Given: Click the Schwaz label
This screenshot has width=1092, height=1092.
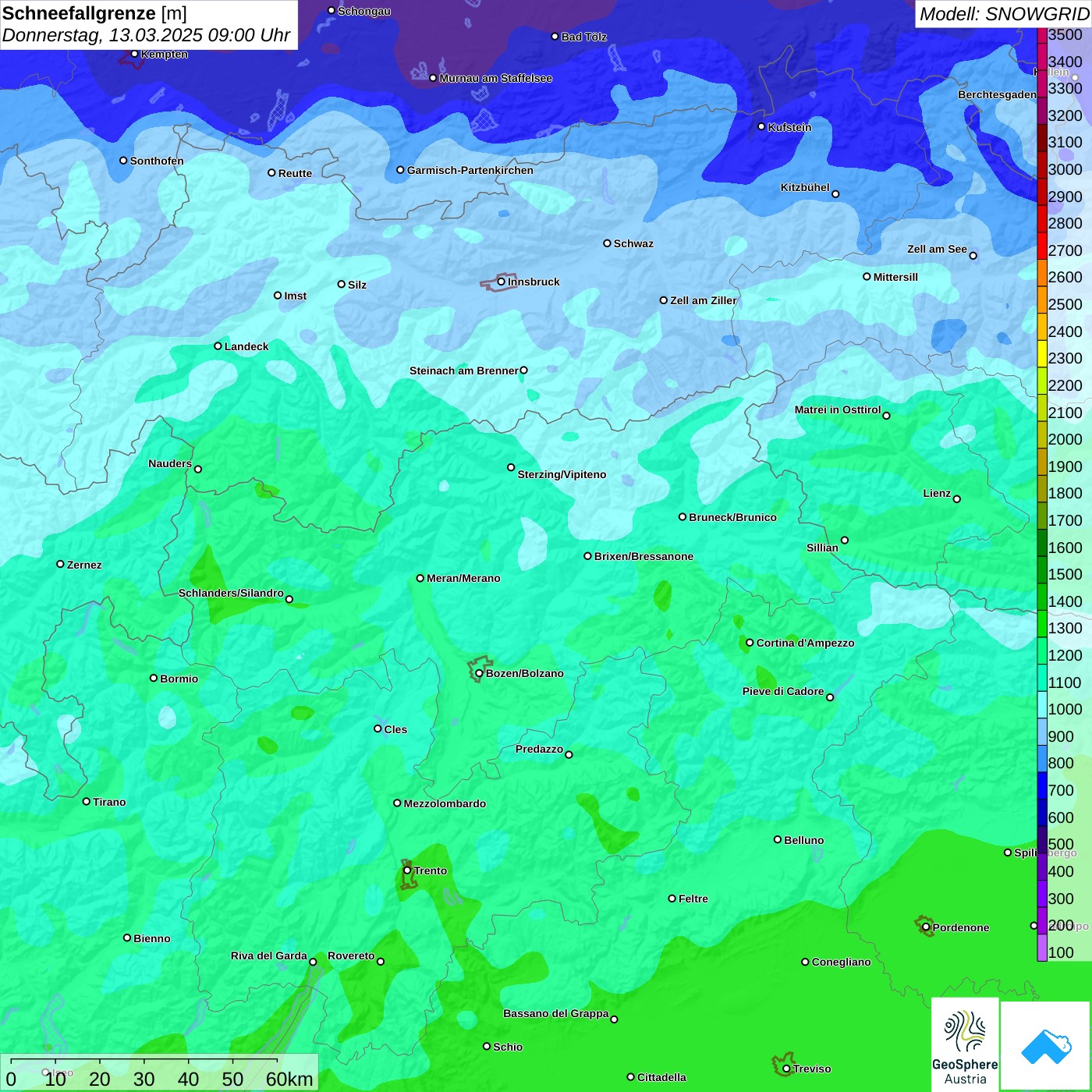Looking at the screenshot, I should tap(633, 243).
